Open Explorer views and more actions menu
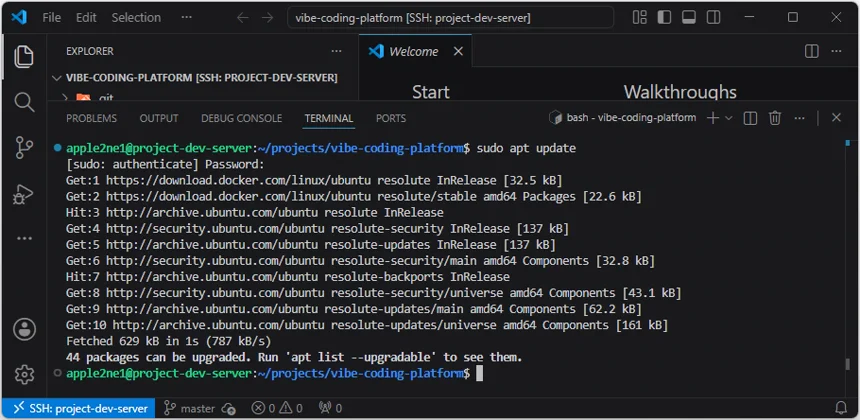Image resolution: width=860 pixels, height=420 pixels. [x=336, y=51]
